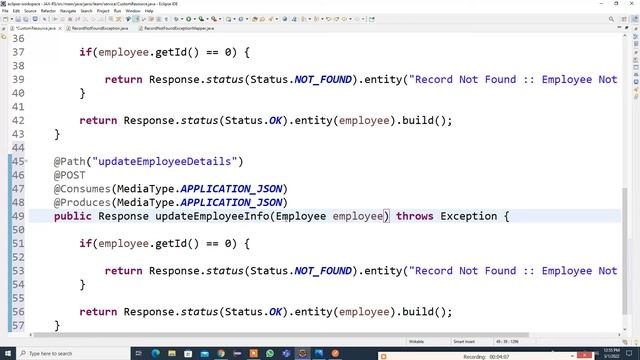Click the Coverage run icon
640x360 pixels.
point(201,19)
